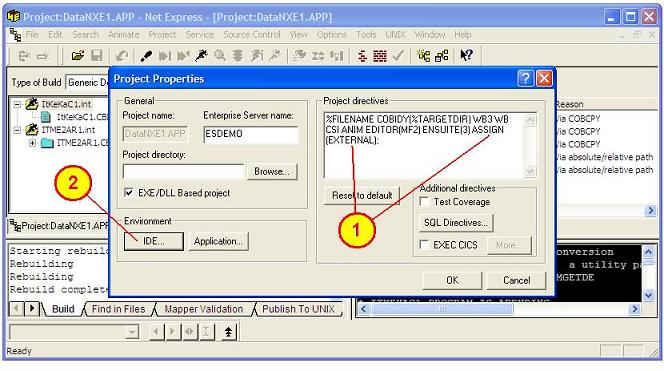The width and height of the screenshot is (664, 371).
Task: Click the red brick-pattern toolbar icon
Action: [x=379, y=56]
